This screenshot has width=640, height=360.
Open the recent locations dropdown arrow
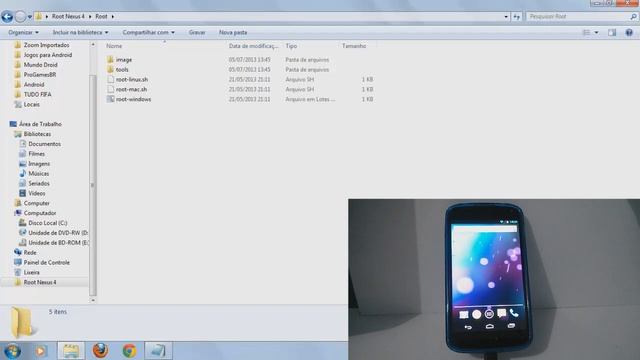30,17
